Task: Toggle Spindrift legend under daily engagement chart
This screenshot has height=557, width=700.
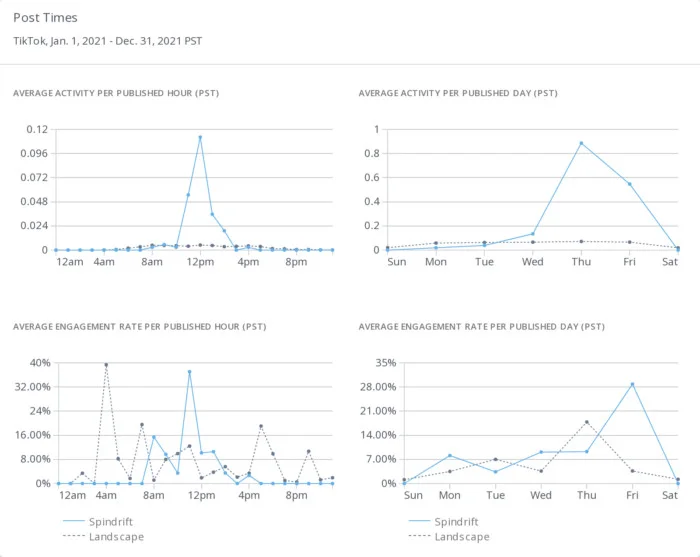Action: (x=443, y=521)
